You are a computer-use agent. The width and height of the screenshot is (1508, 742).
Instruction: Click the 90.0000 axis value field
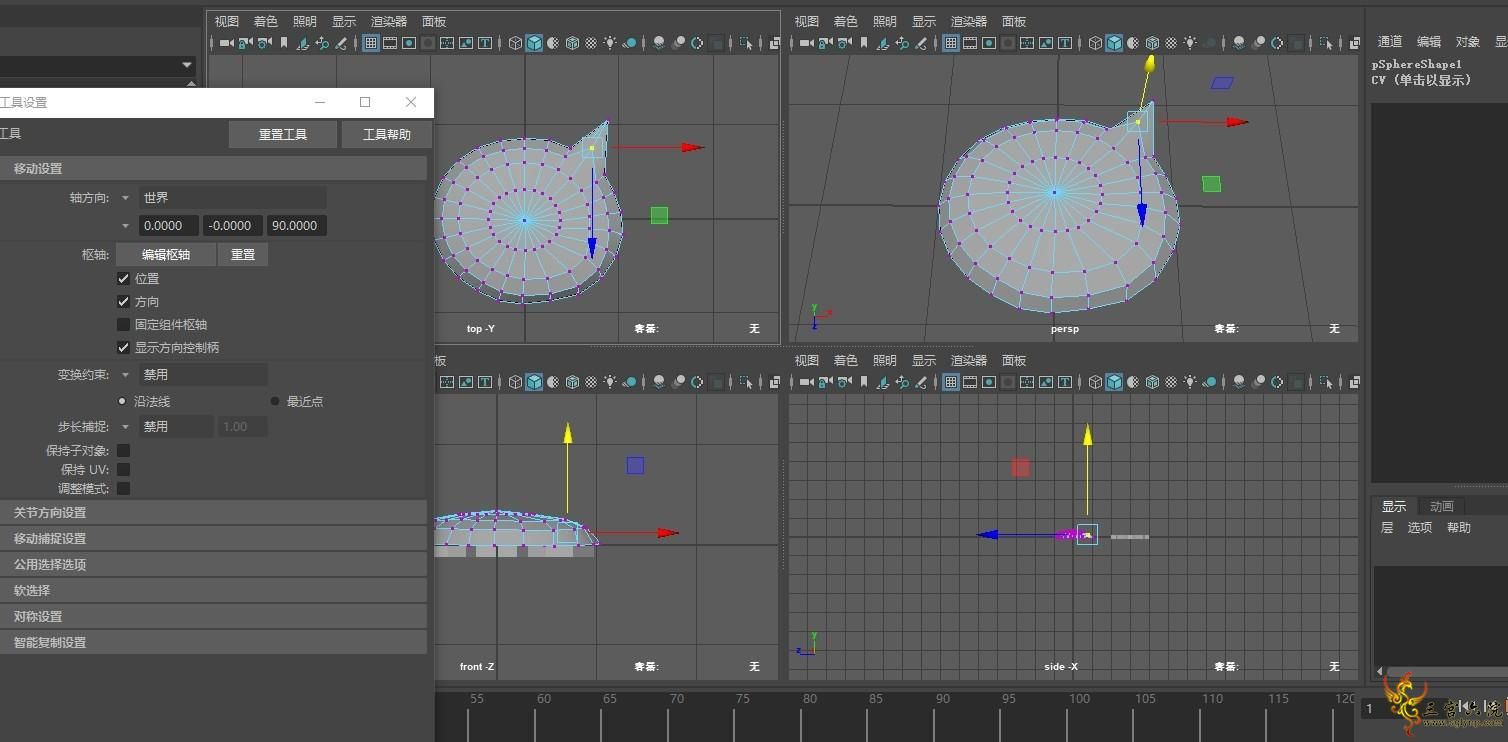click(x=297, y=225)
